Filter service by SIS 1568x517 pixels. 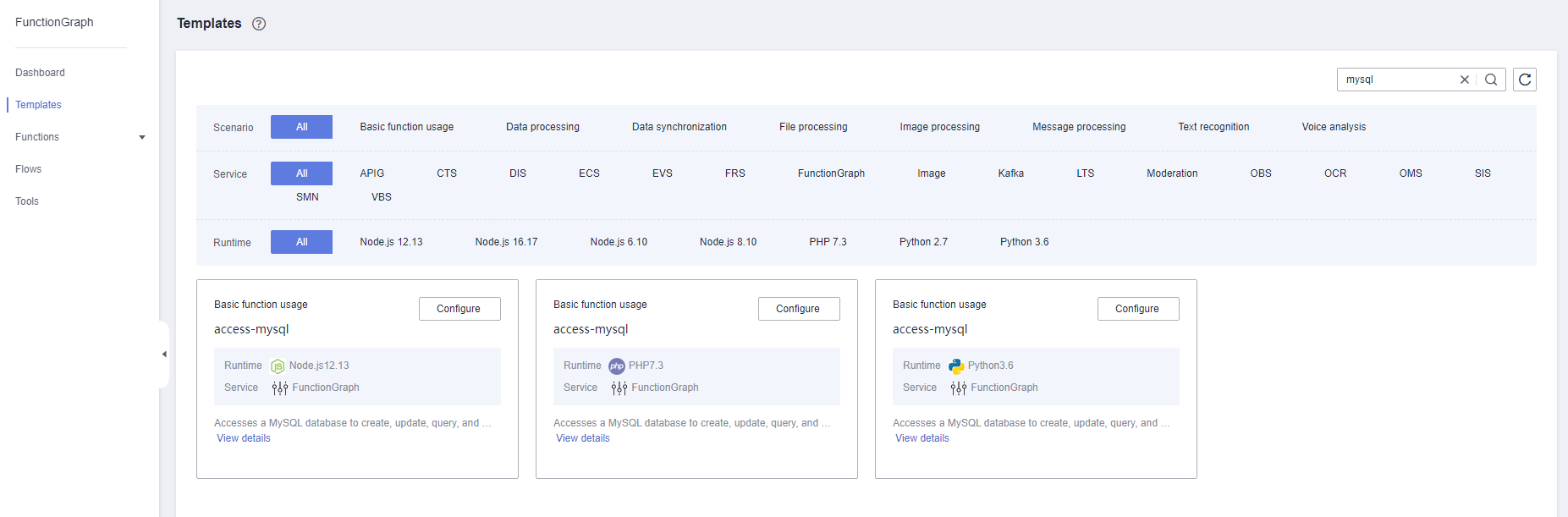[x=1483, y=173]
